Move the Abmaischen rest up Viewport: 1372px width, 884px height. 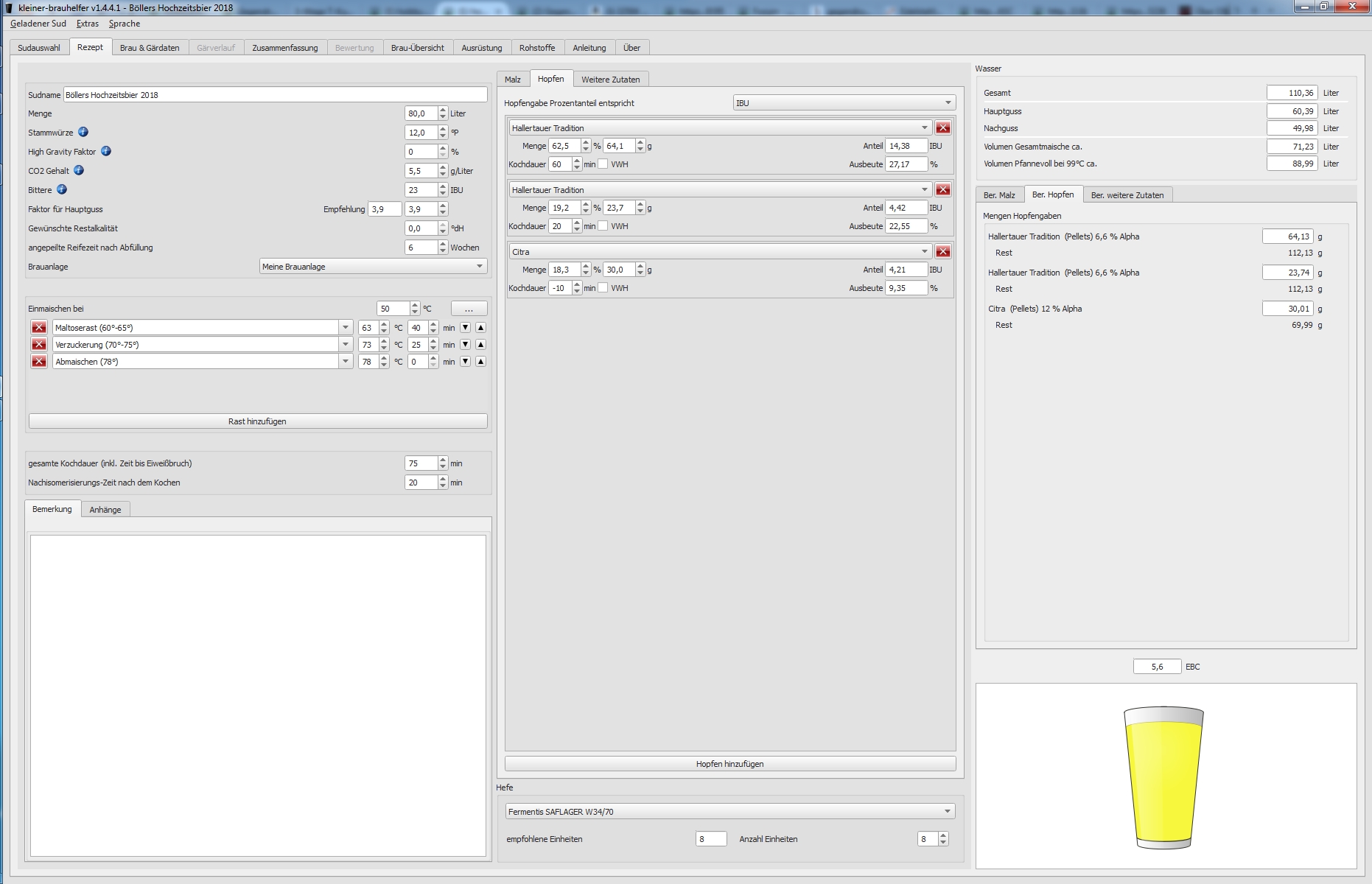(x=480, y=362)
